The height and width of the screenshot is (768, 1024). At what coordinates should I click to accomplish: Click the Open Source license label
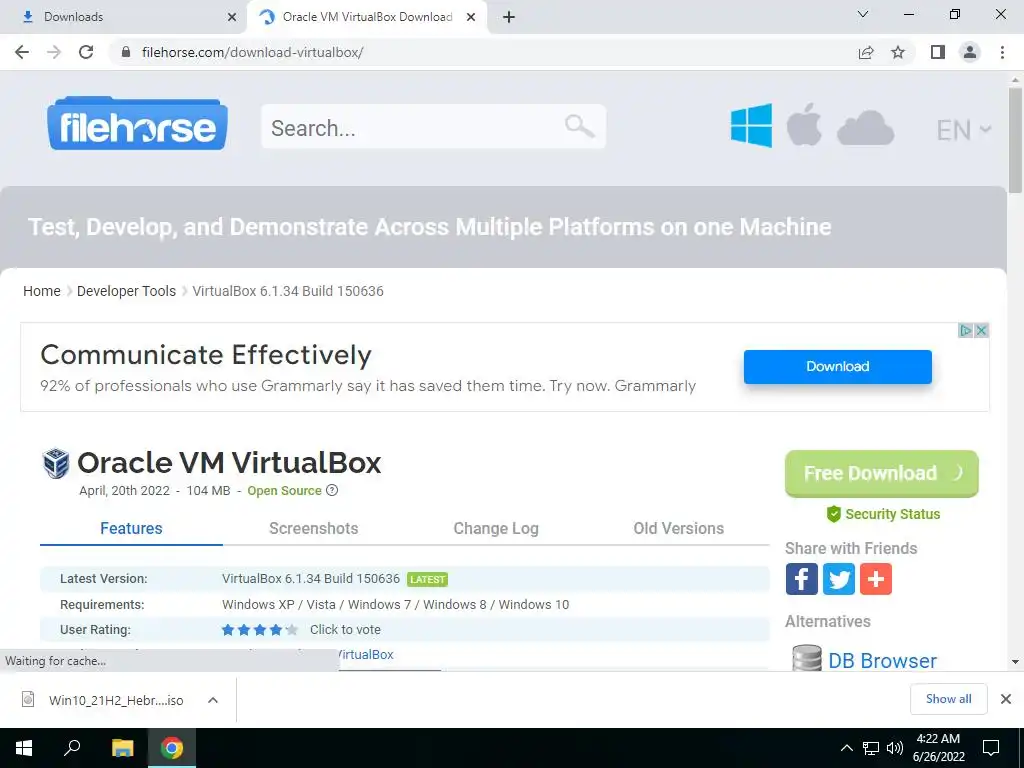284,490
